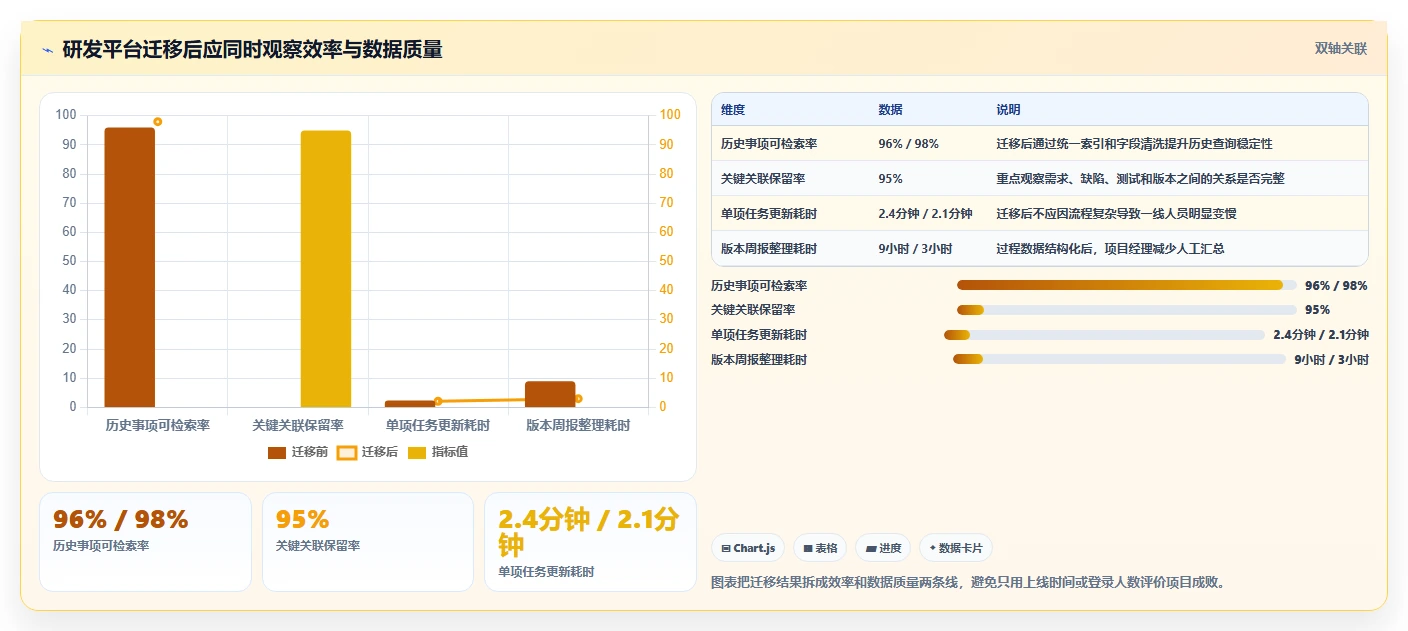Click the yellow 关键关联保留率 bar in chart
The height and width of the screenshot is (631, 1408).
(326, 269)
